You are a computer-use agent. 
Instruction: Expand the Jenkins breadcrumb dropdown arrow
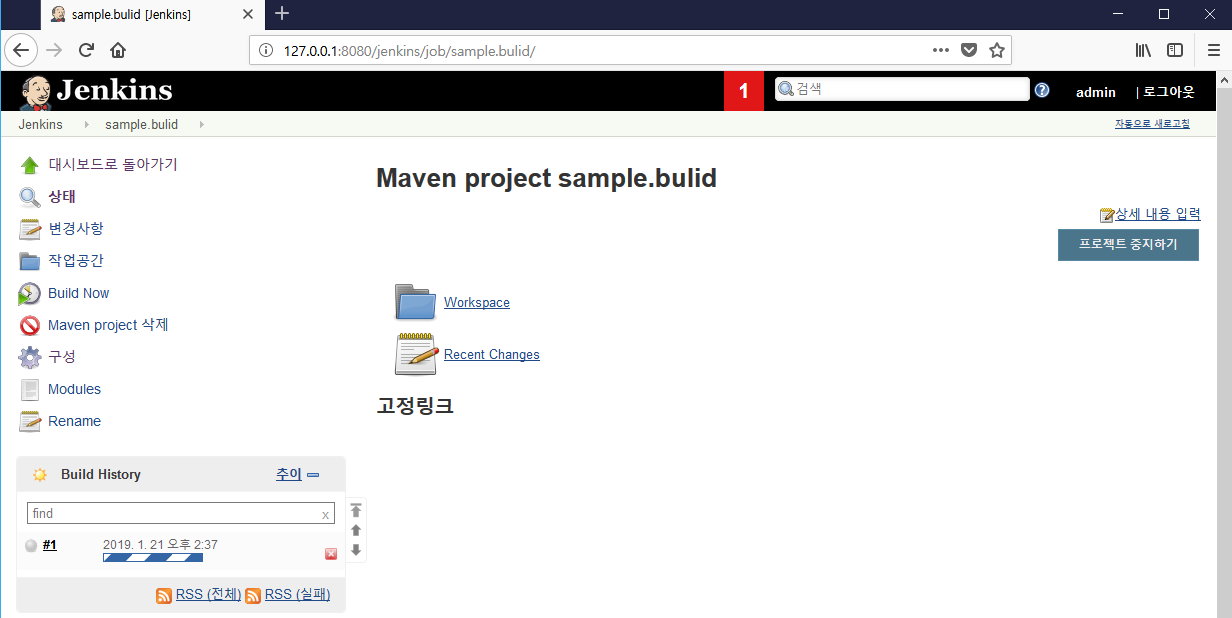[x=86, y=125]
